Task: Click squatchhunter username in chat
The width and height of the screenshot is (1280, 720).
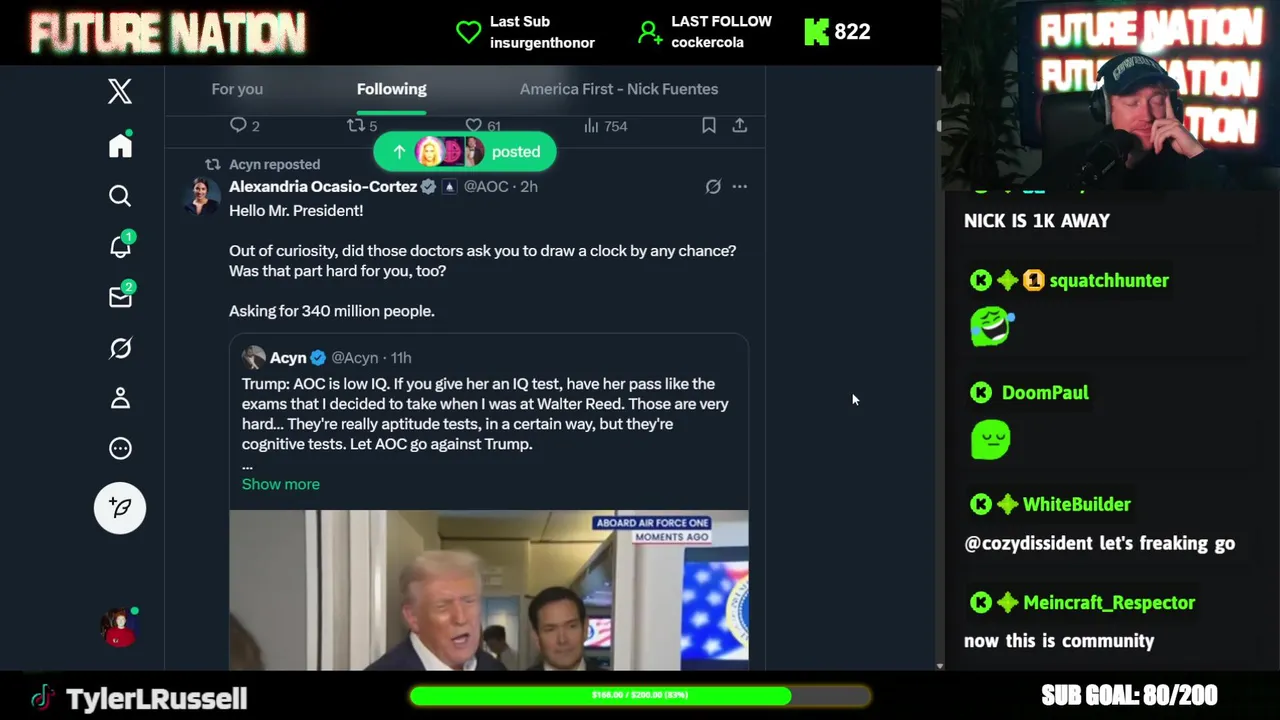Action: (x=1109, y=281)
